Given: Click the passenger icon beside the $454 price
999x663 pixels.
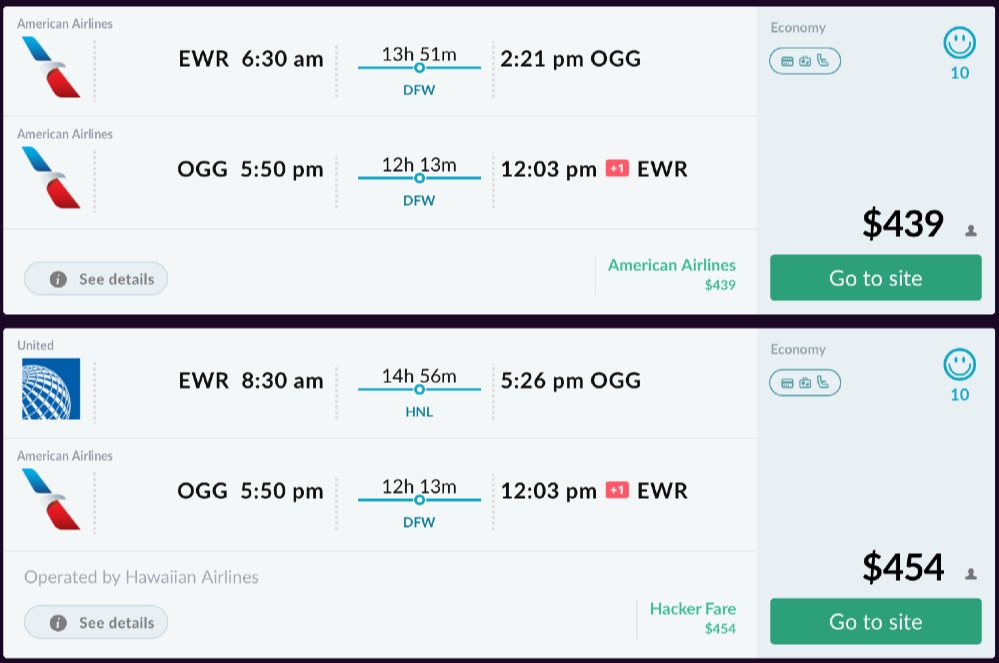Looking at the screenshot, I should [x=970, y=574].
